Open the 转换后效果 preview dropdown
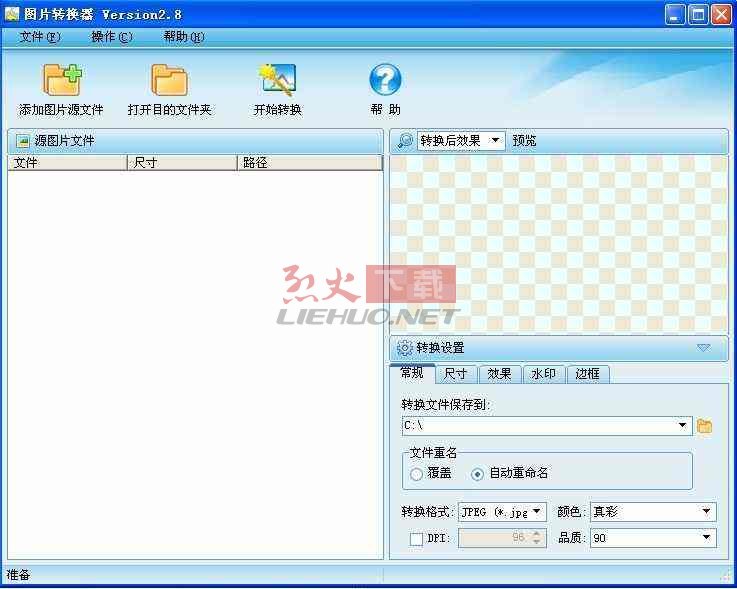 pos(494,141)
